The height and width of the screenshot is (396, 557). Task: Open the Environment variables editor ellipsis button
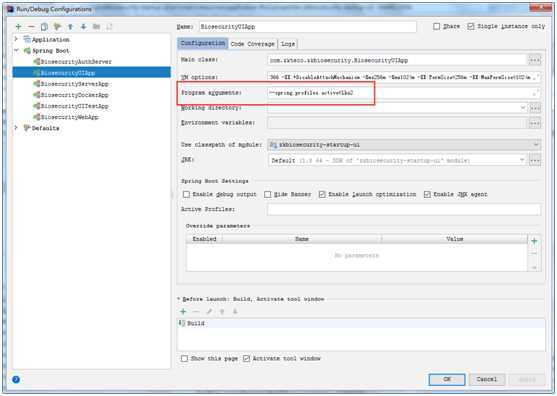535,123
